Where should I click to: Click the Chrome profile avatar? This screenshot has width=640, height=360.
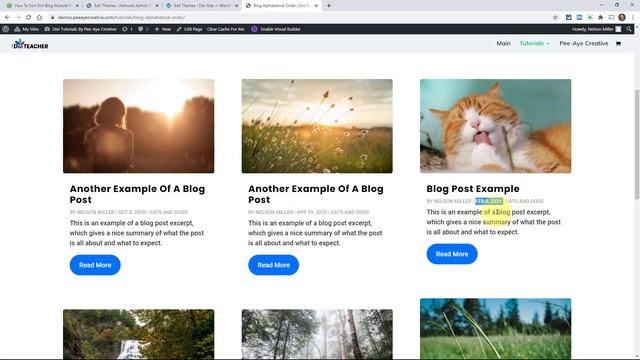(x=622, y=17)
